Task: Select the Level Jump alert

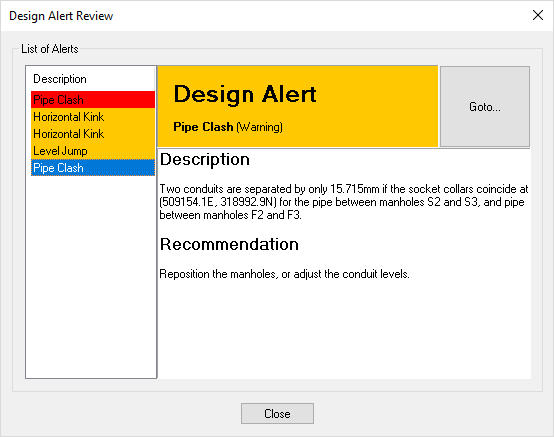Action: point(93,150)
